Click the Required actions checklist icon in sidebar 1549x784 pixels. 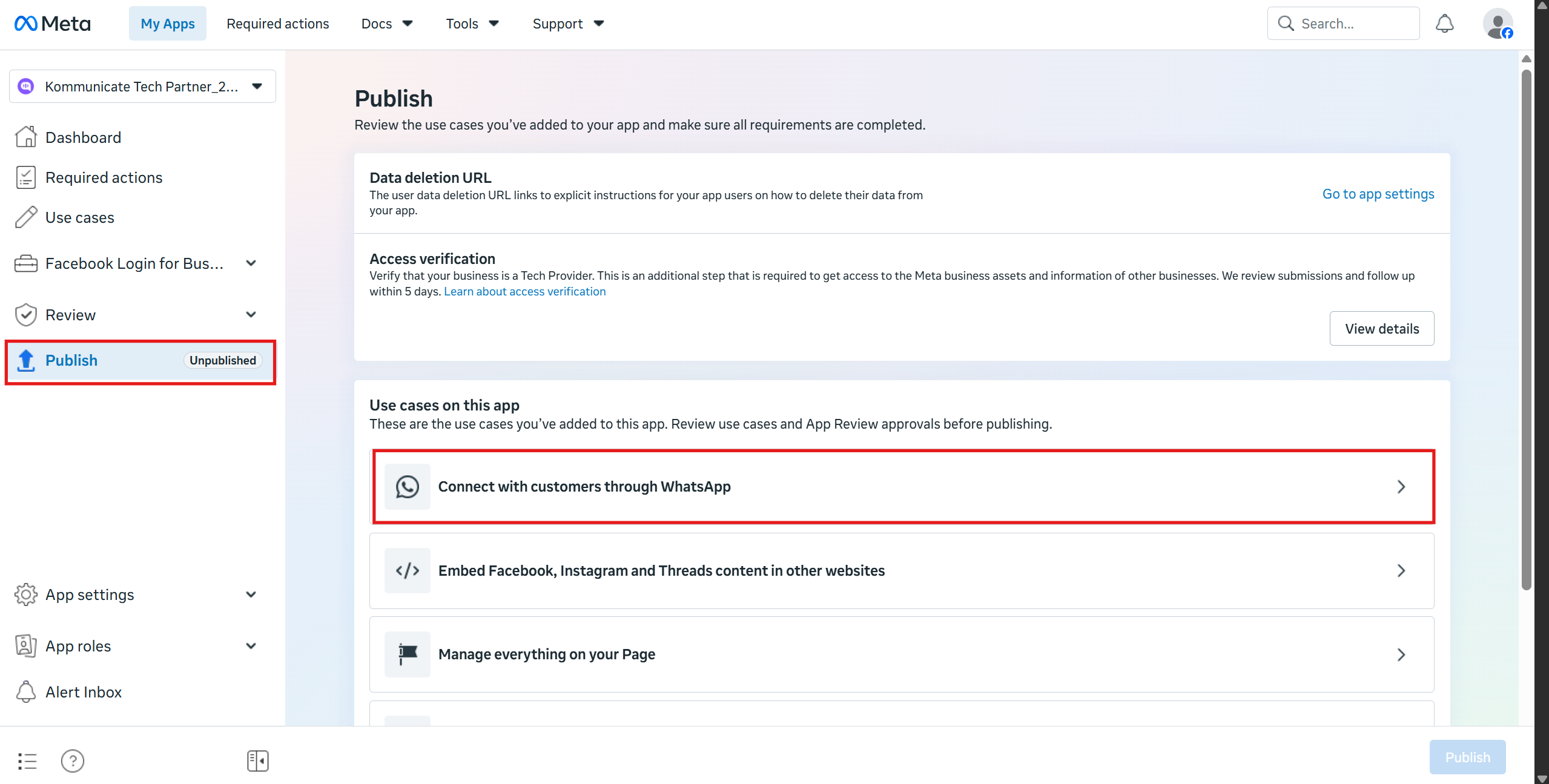pyautogui.click(x=25, y=177)
